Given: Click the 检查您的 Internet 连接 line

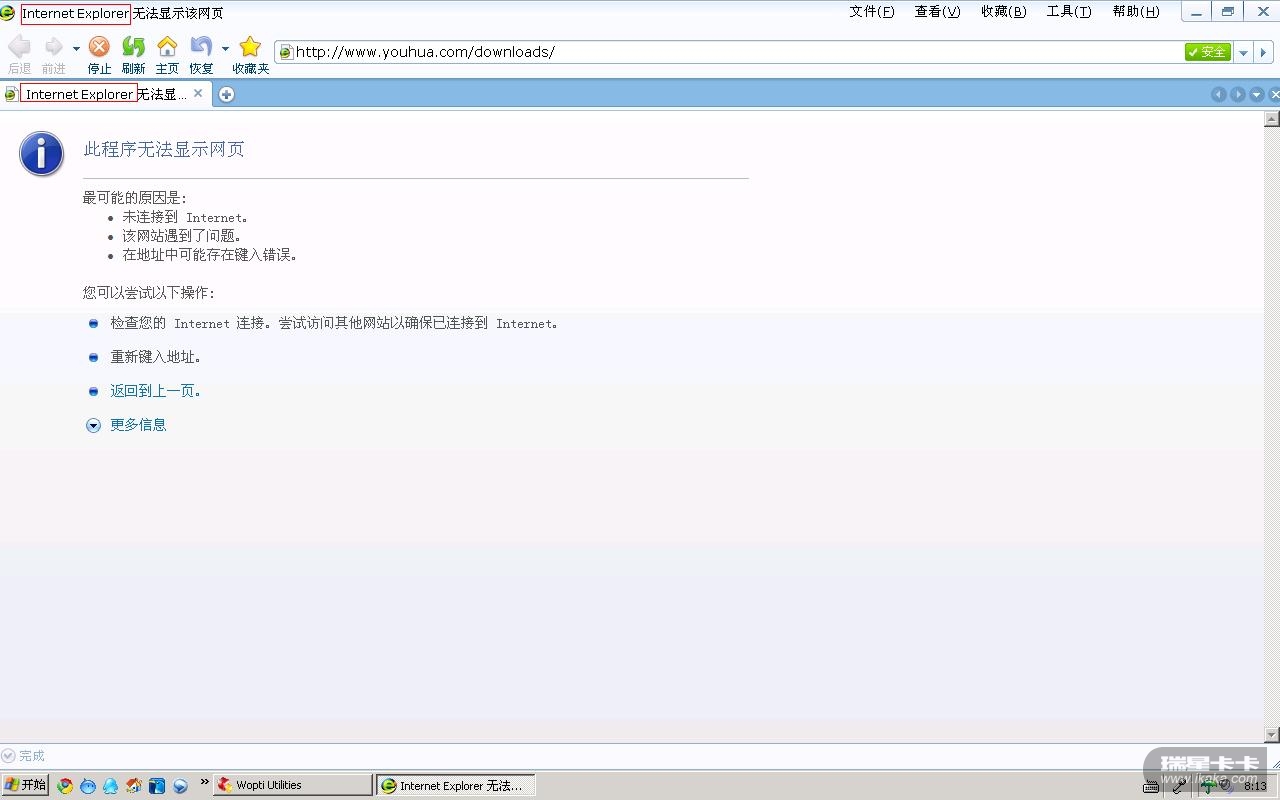Looking at the screenshot, I should pos(334,323).
